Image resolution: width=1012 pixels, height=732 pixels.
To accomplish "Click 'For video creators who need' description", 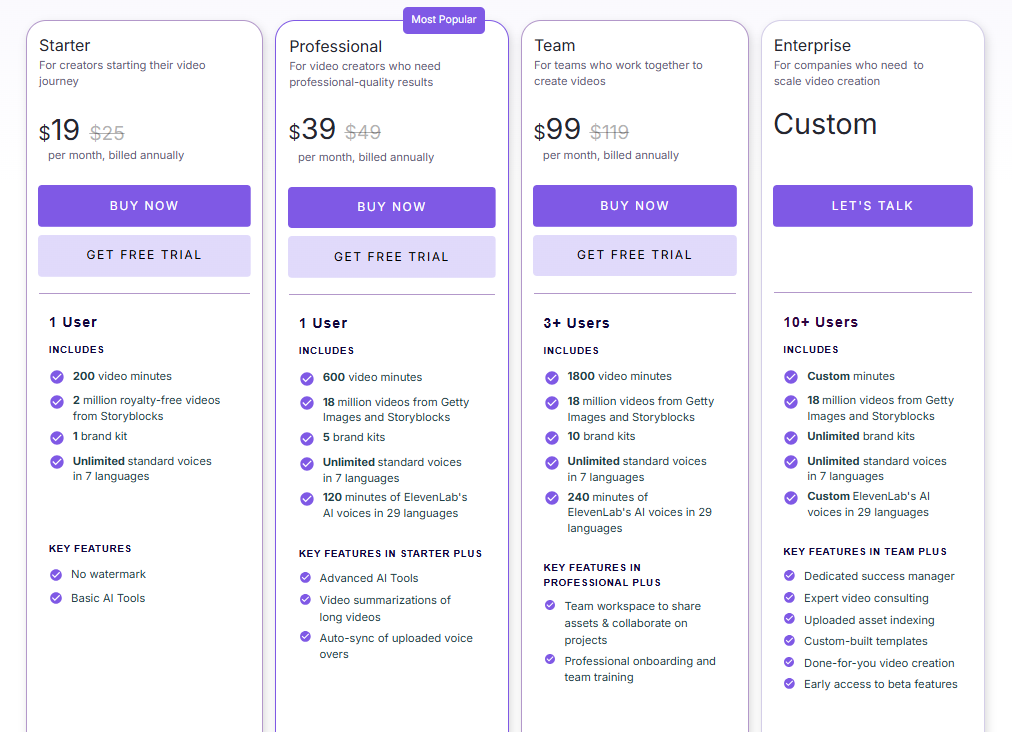I will pos(365,74).
